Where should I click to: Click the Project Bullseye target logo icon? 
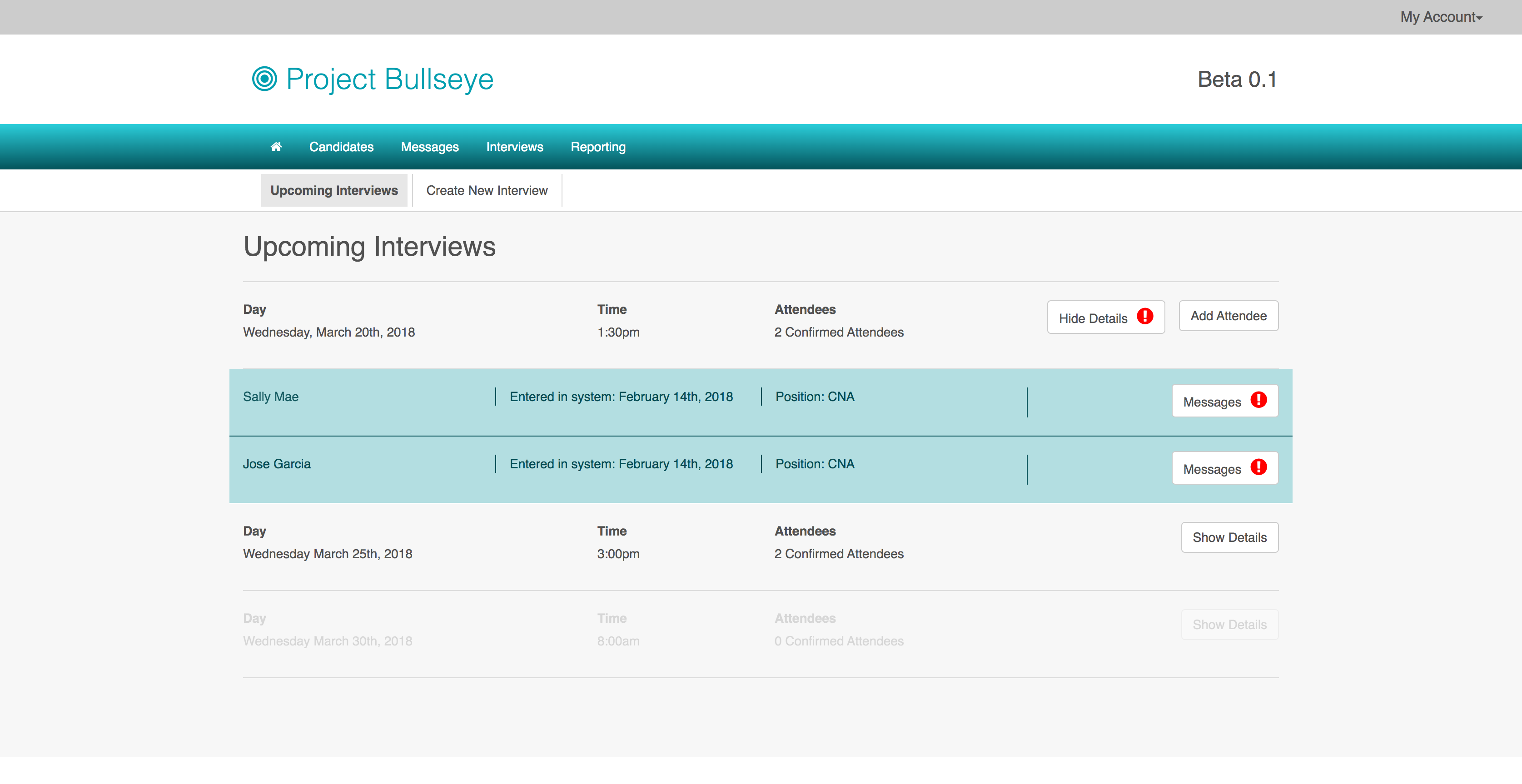264,79
